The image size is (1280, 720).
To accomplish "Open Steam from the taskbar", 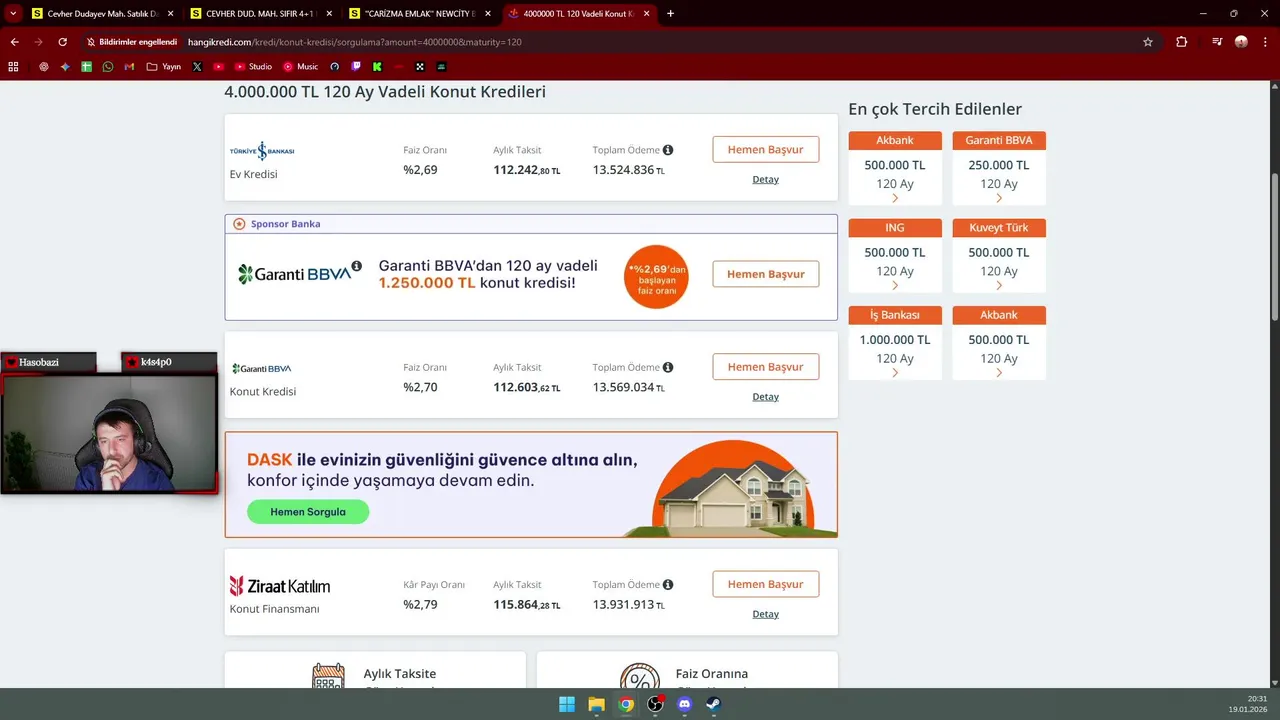I will coord(713,704).
